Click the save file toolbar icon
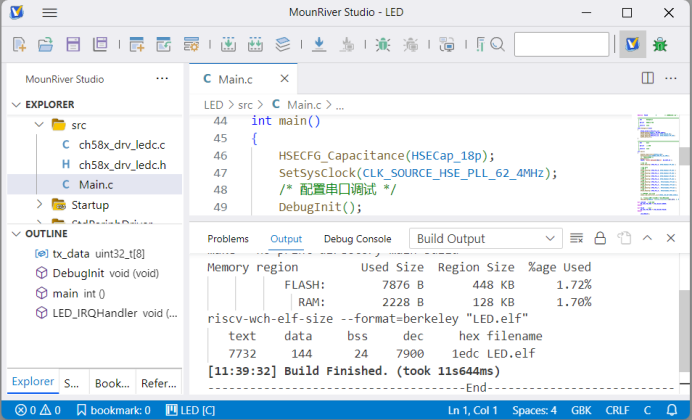Screen dimensions: 692x420 [x=73, y=44]
